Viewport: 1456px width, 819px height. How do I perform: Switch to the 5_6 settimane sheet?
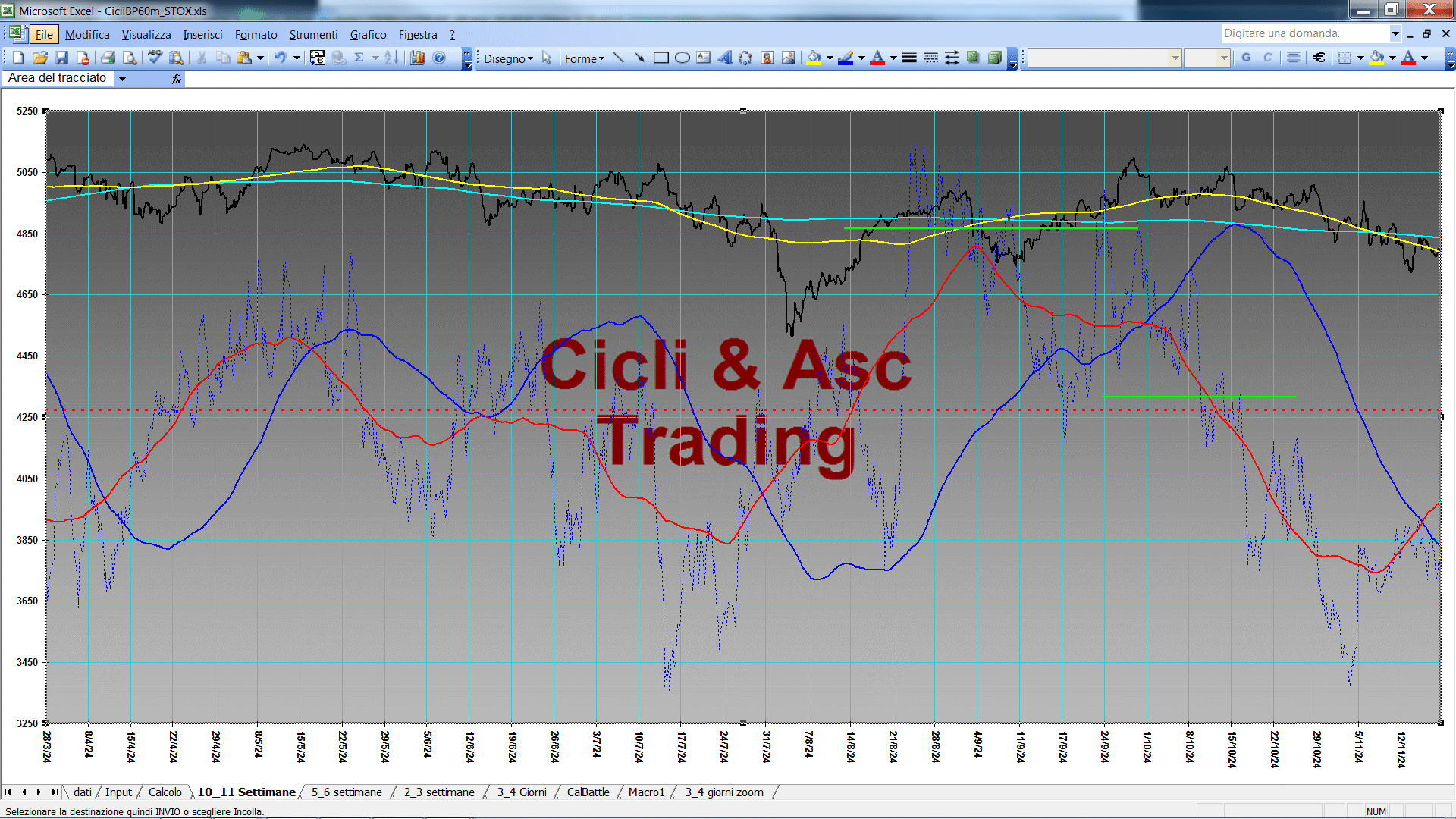tap(347, 792)
